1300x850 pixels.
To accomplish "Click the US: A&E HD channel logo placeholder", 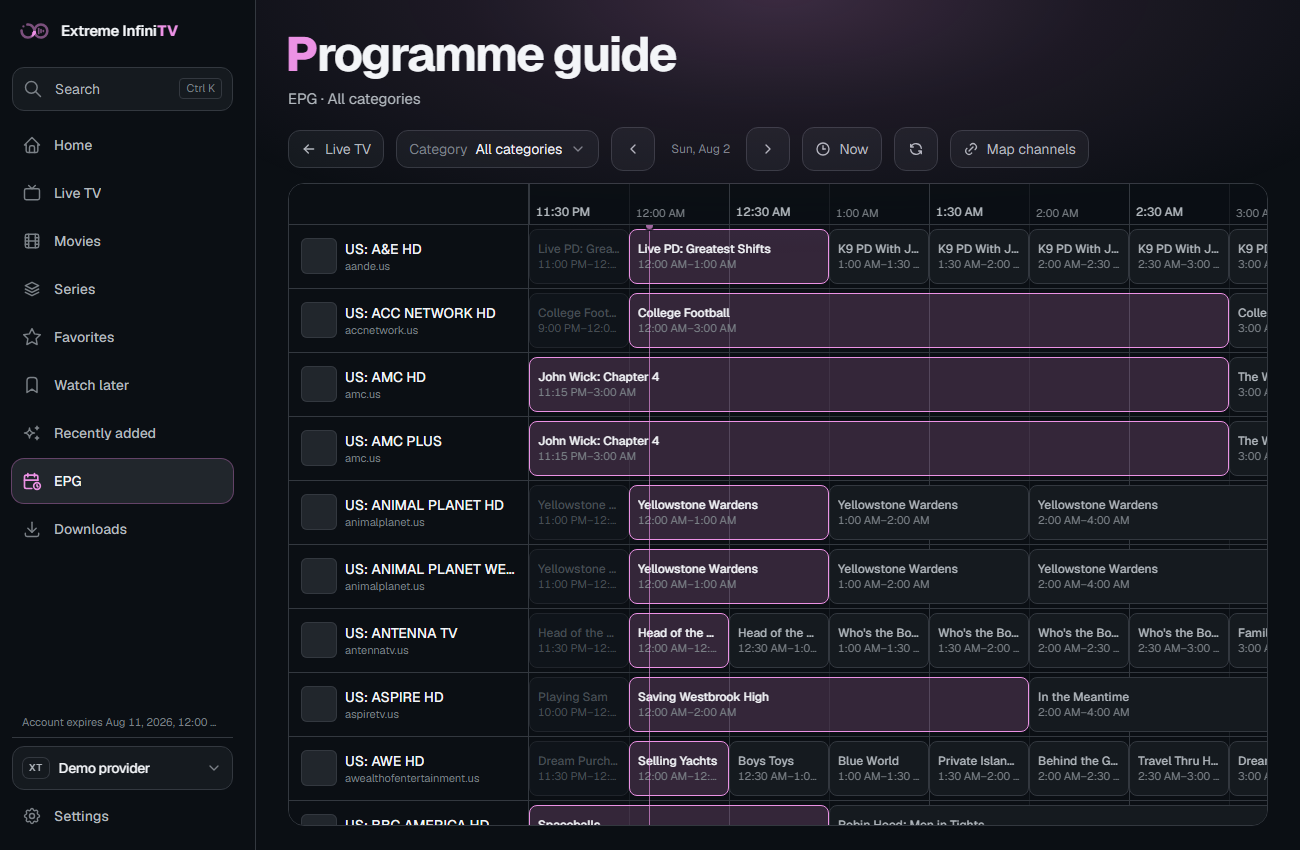I will click(x=319, y=256).
